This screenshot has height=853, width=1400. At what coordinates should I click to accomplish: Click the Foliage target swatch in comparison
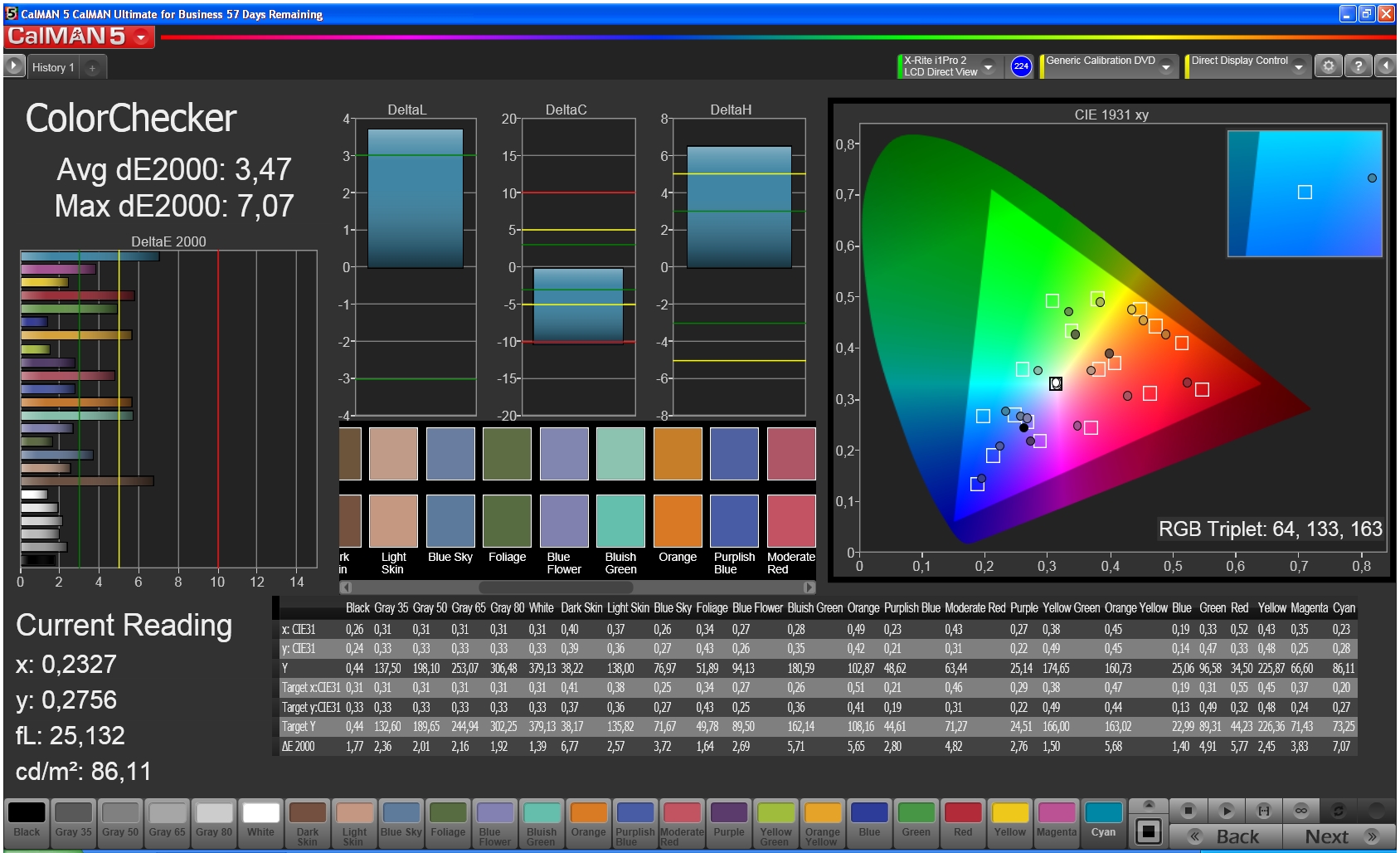tap(507, 521)
